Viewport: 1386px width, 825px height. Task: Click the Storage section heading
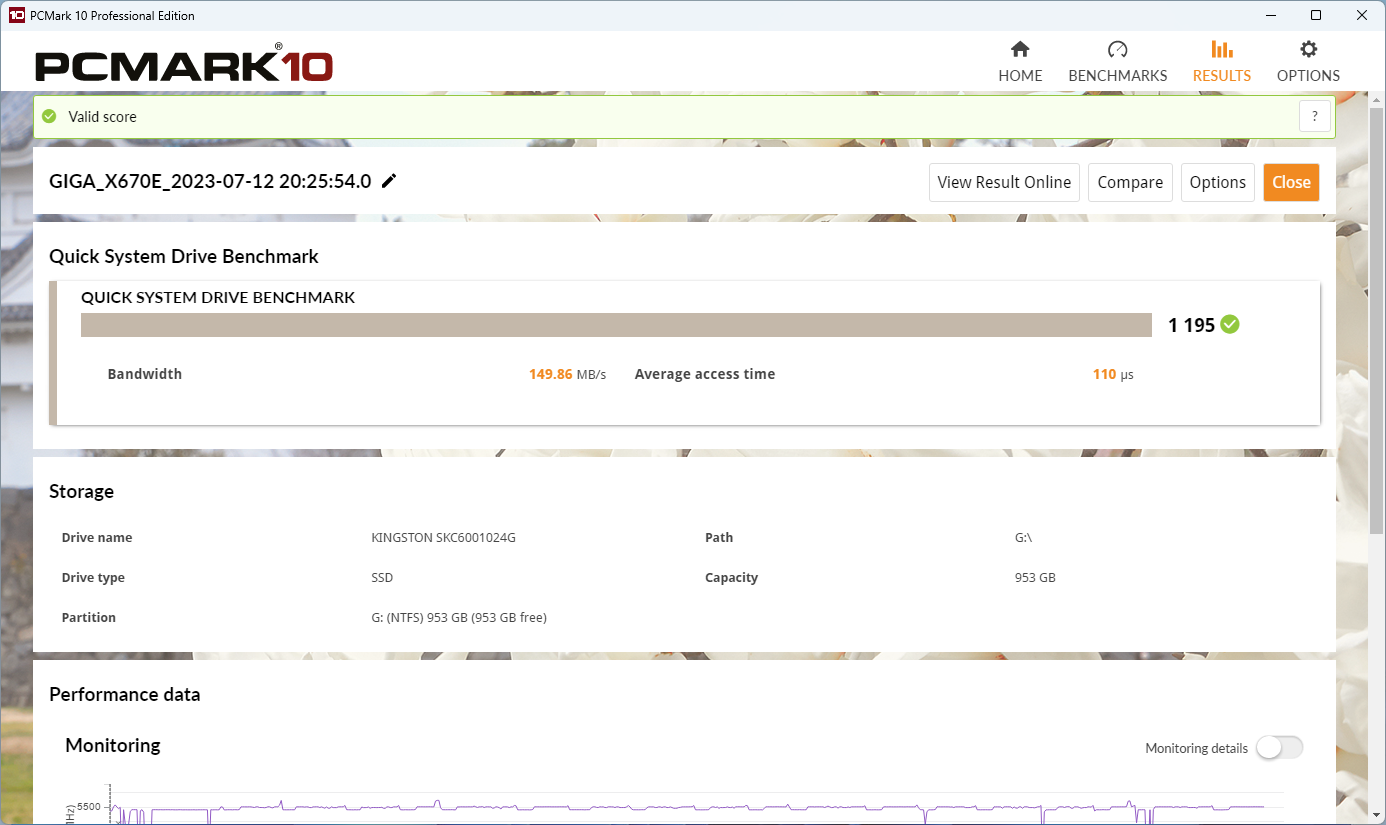tap(81, 491)
